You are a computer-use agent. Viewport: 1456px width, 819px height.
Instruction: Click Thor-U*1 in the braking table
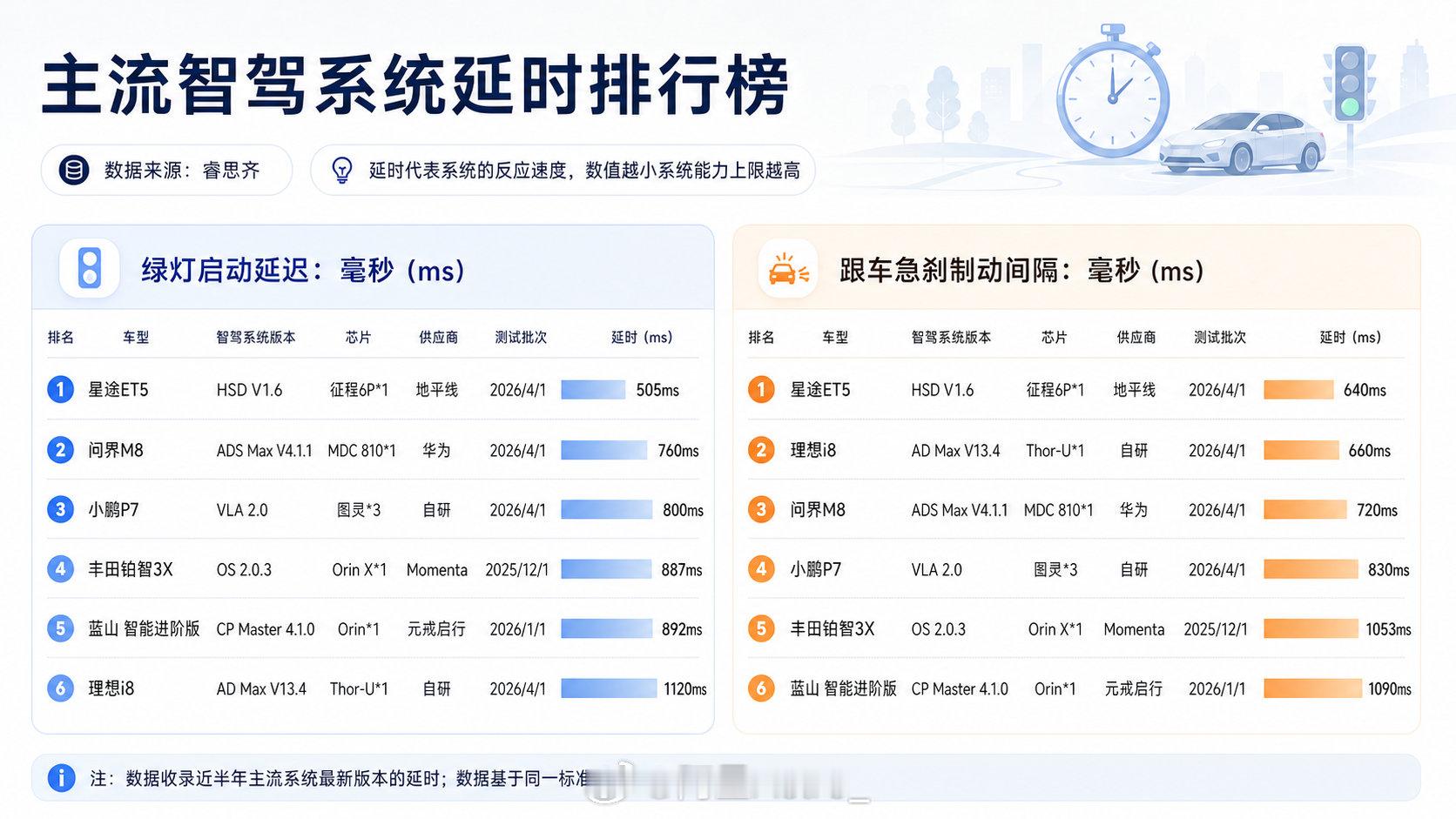coord(1055,451)
